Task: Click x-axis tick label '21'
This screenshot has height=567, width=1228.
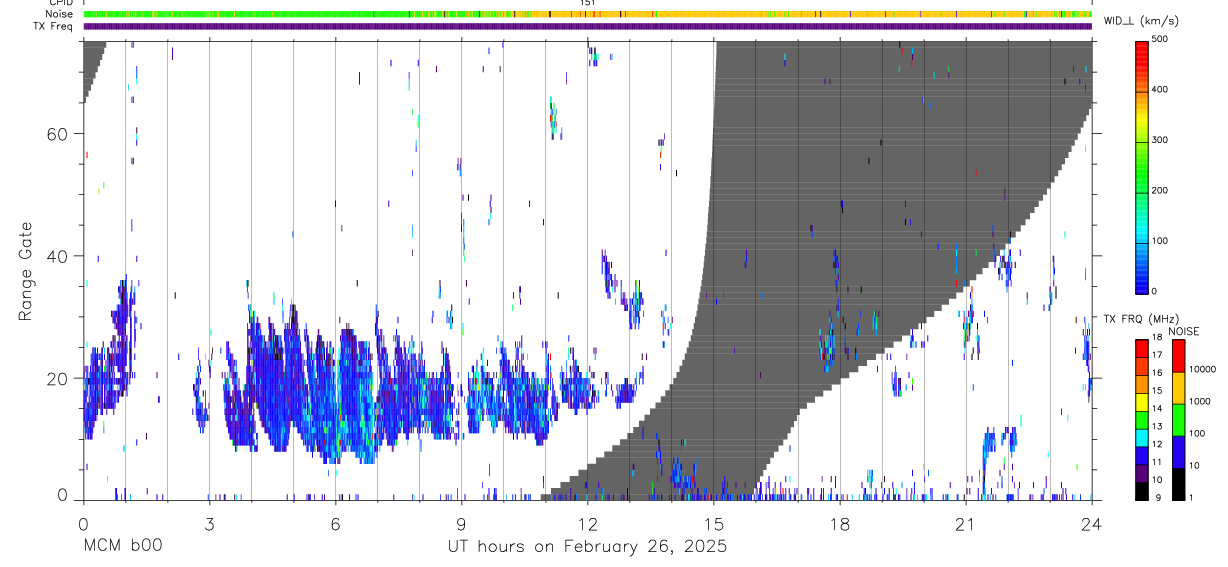Action: [965, 524]
